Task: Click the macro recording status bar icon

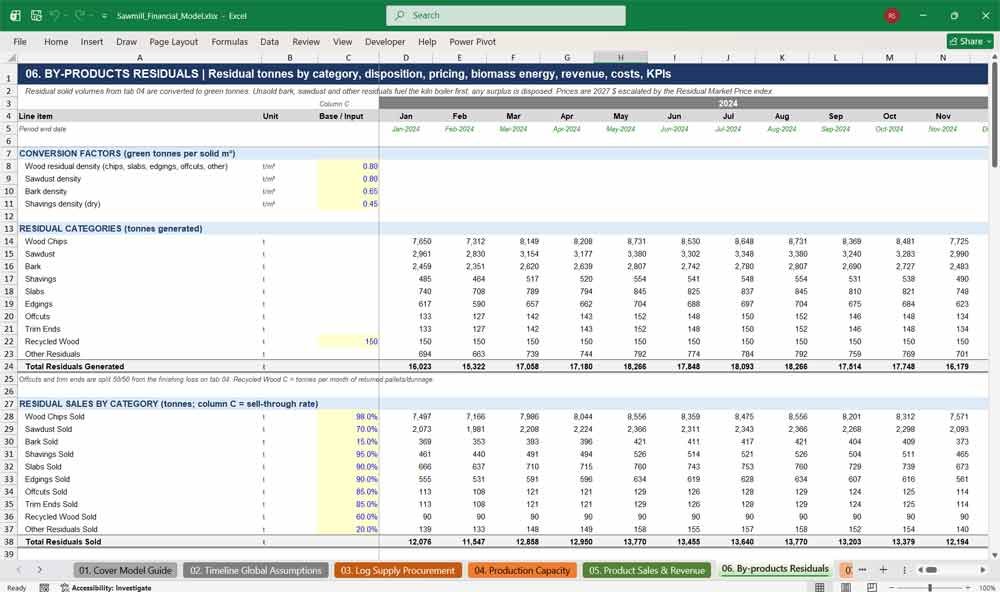Action: click(x=44, y=588)
